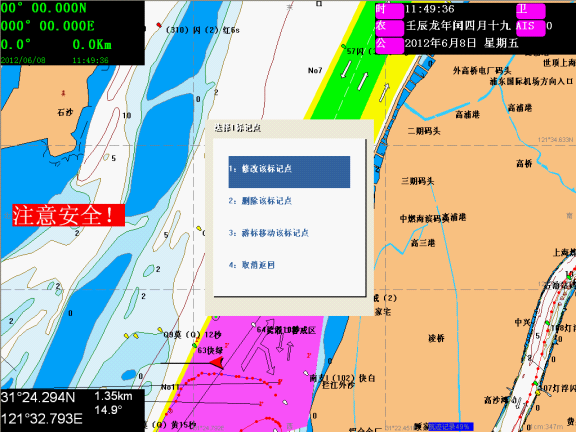576x432 pixels.
Task: Click the red 注意安全! warning banner
Action: point(68,215)
